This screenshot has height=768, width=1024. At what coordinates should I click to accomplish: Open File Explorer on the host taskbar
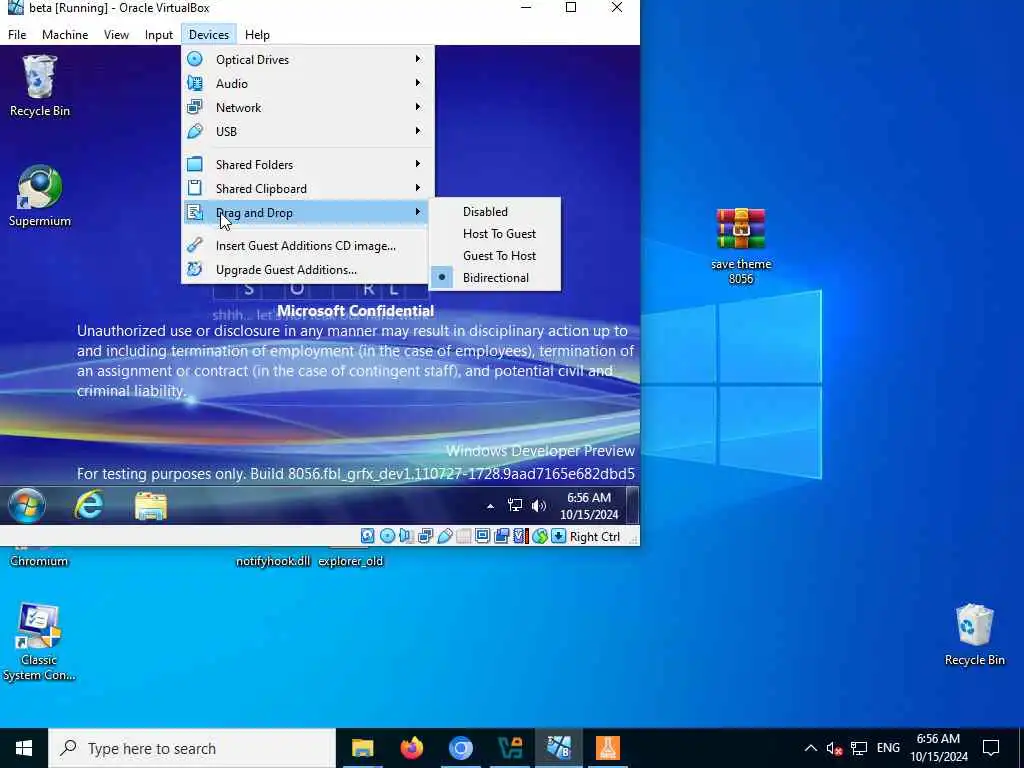click(x=362, y=748)
